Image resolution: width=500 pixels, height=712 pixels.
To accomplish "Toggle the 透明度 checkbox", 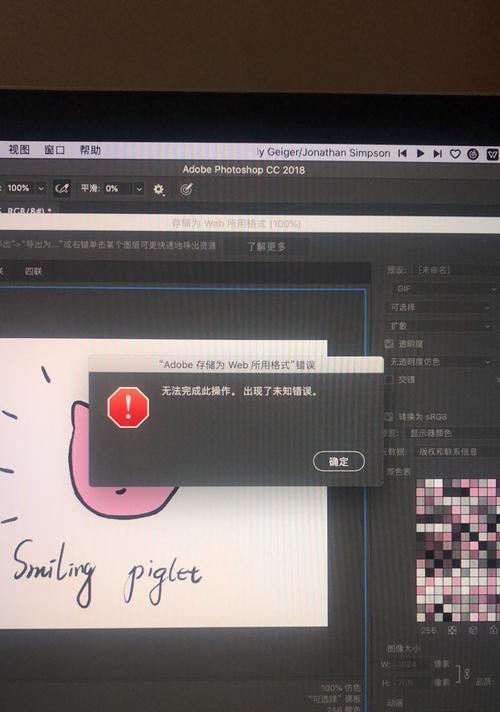I will tap(389, 344).
